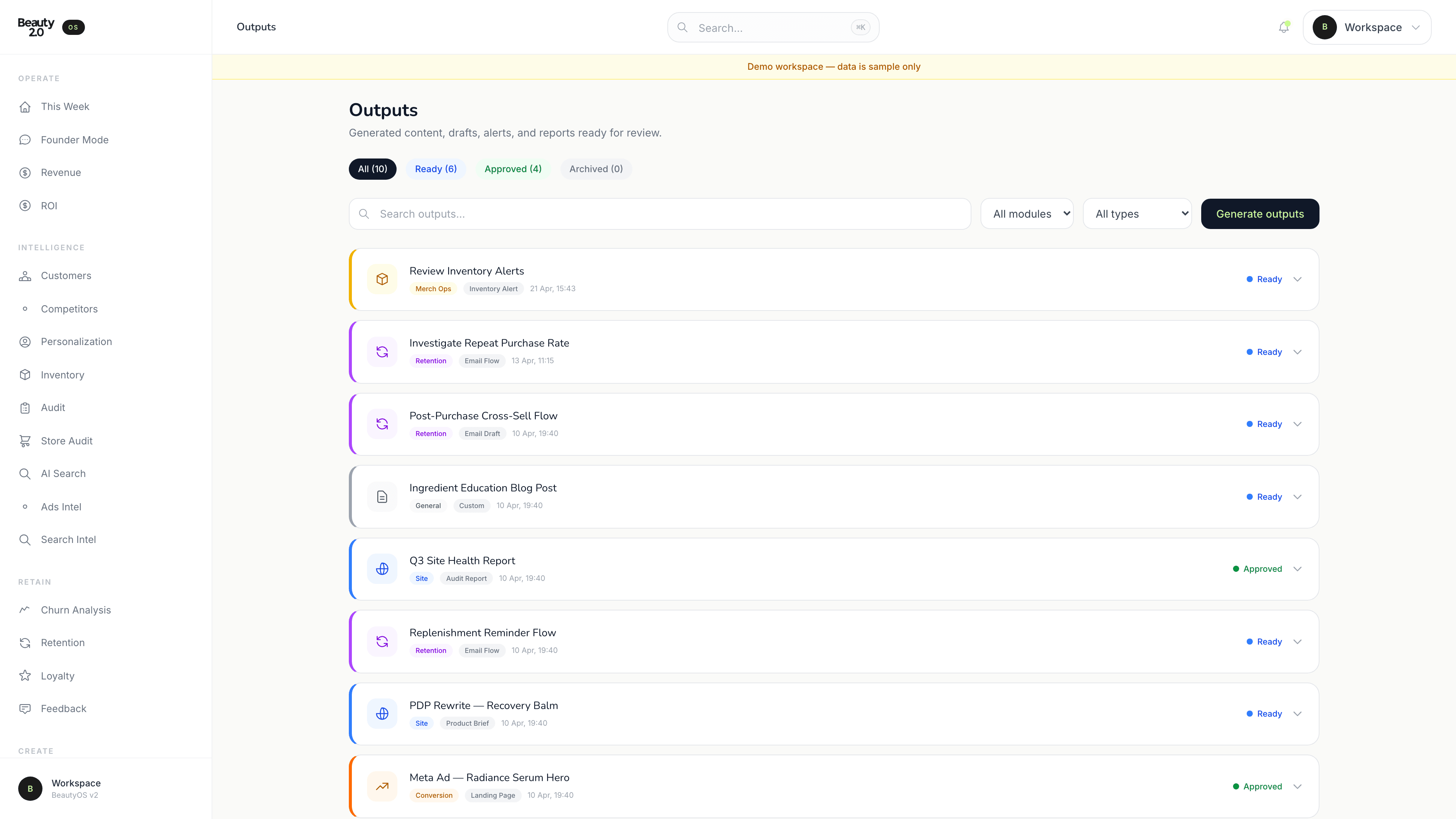Expand the Review Inventory Alerts row chevron

[x=1298, y=279]
